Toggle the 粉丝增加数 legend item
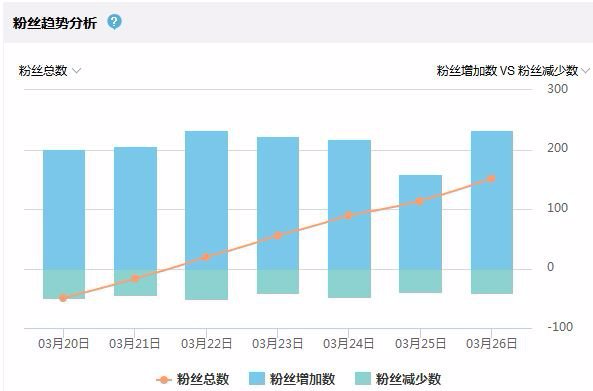Viewport: 593px width, 391px height. pos(292,379)
